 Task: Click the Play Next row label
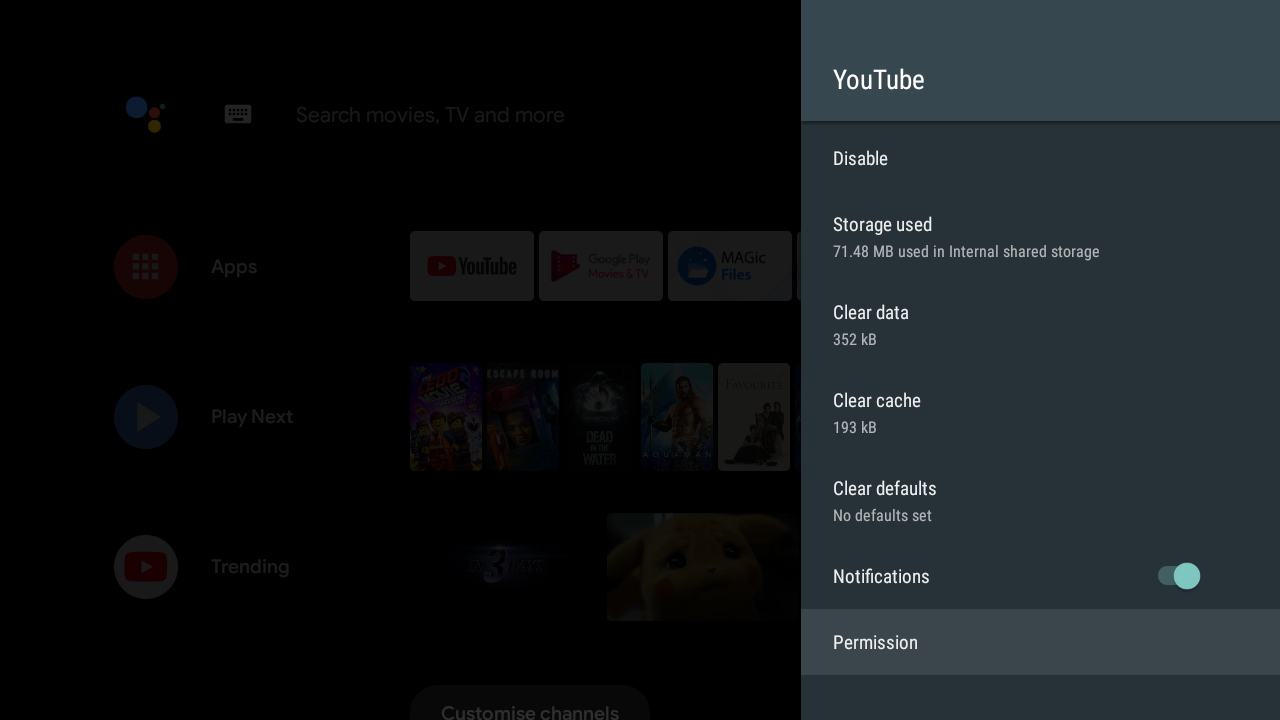tap(252, 417)
